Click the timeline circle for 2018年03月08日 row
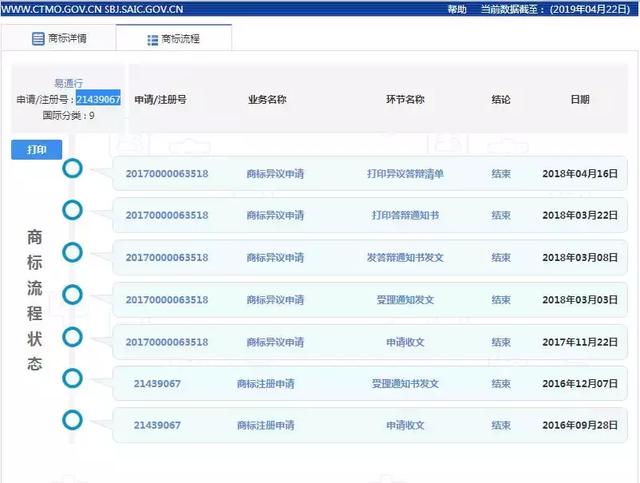 72,252
